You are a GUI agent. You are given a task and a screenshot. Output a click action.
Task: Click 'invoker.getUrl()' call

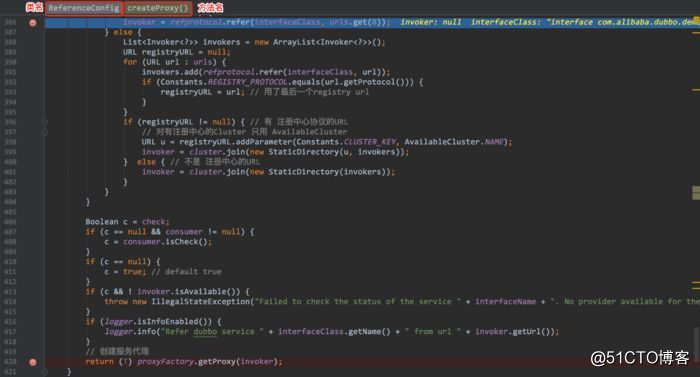tap(512, 331)
